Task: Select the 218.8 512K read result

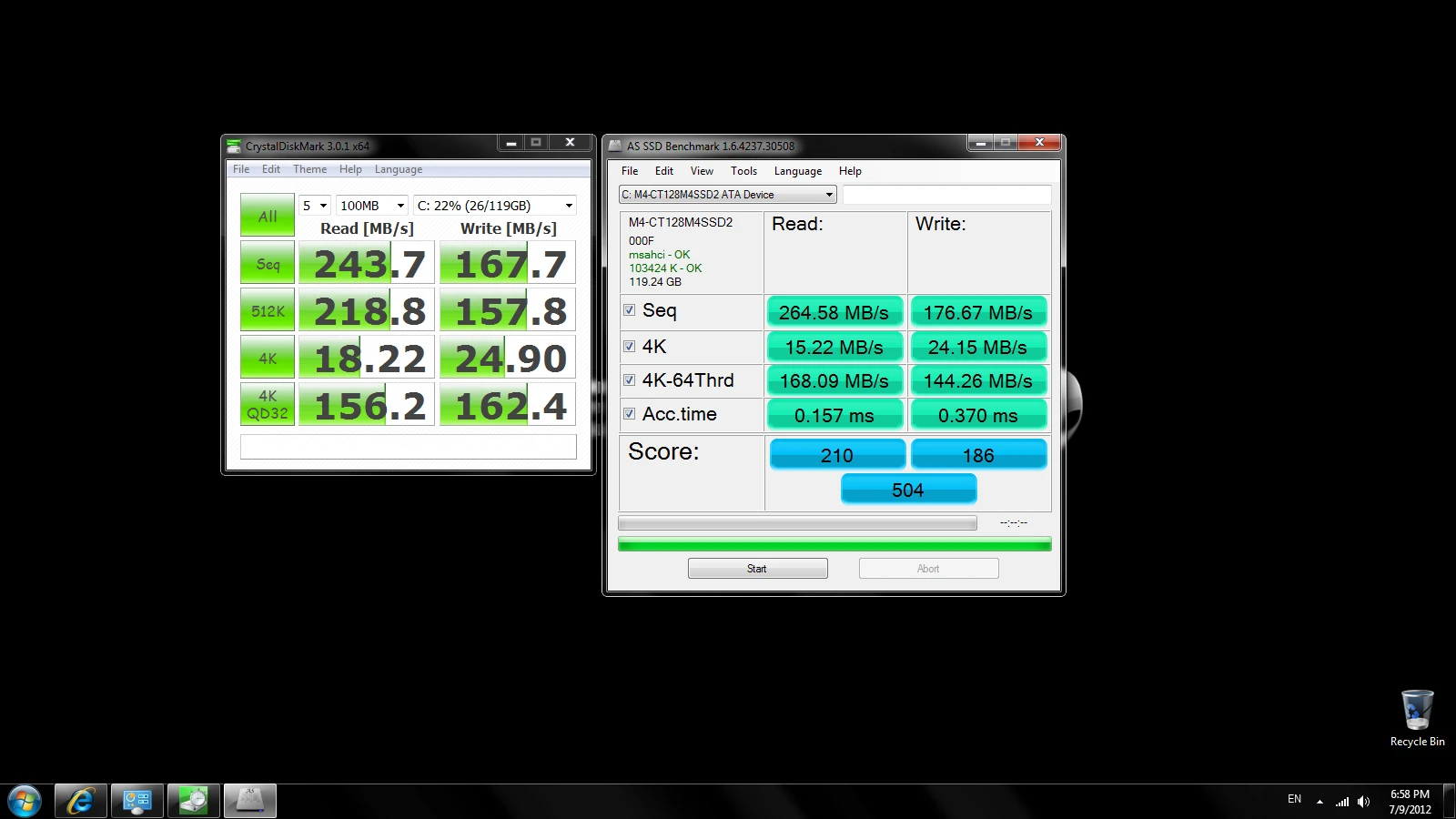Action: tap(367, 311)
